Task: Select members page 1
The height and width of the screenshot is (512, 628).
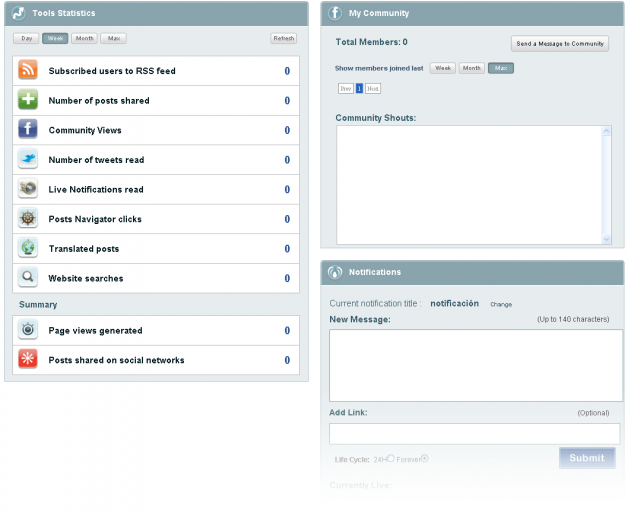Action: click(359, 89)
